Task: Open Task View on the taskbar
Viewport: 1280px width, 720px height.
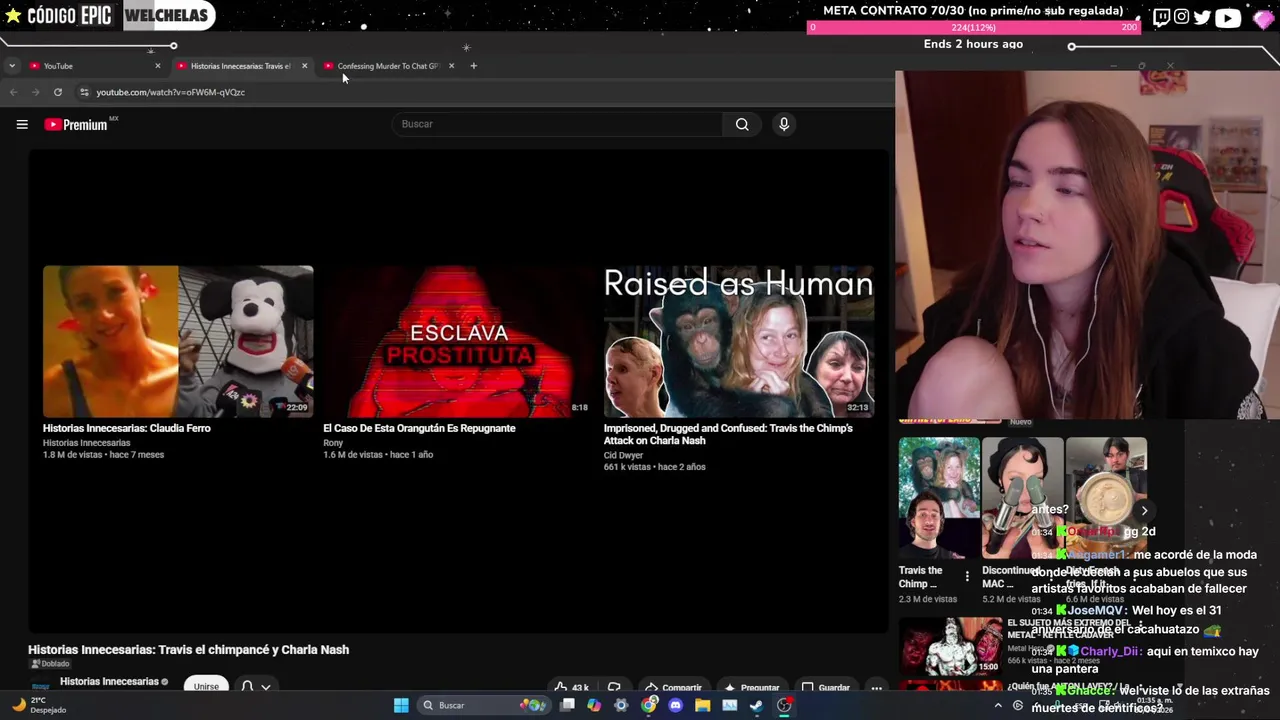Action: click(x=567, y=705)
